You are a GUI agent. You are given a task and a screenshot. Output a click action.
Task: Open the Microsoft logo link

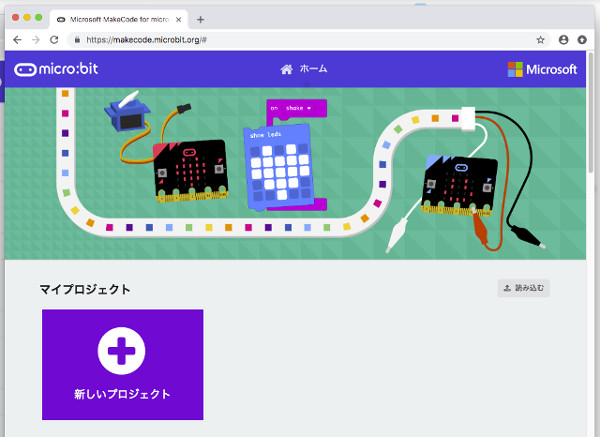pos(542,69)
